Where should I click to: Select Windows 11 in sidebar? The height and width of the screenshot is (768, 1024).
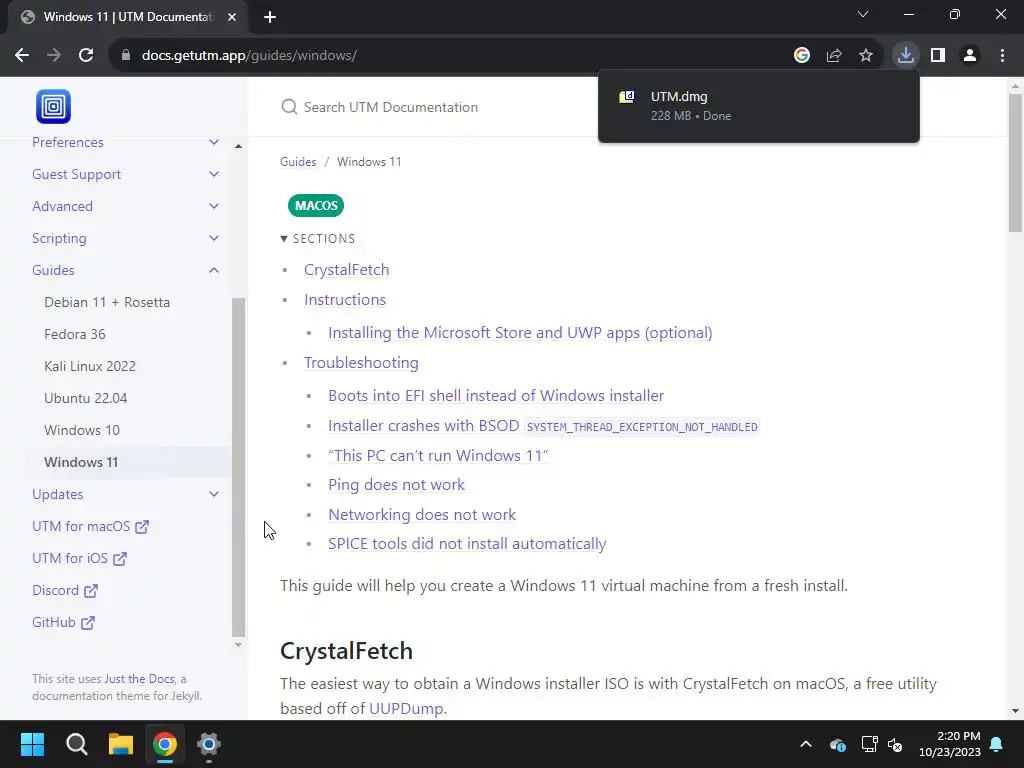tap(81, 462)
